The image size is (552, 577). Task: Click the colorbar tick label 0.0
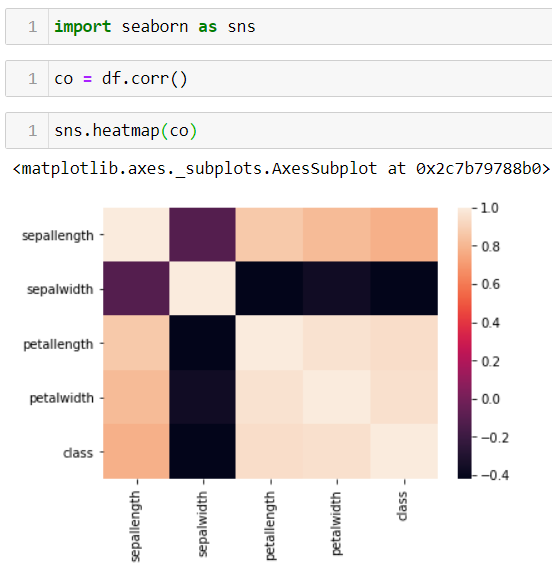(491, 399)
